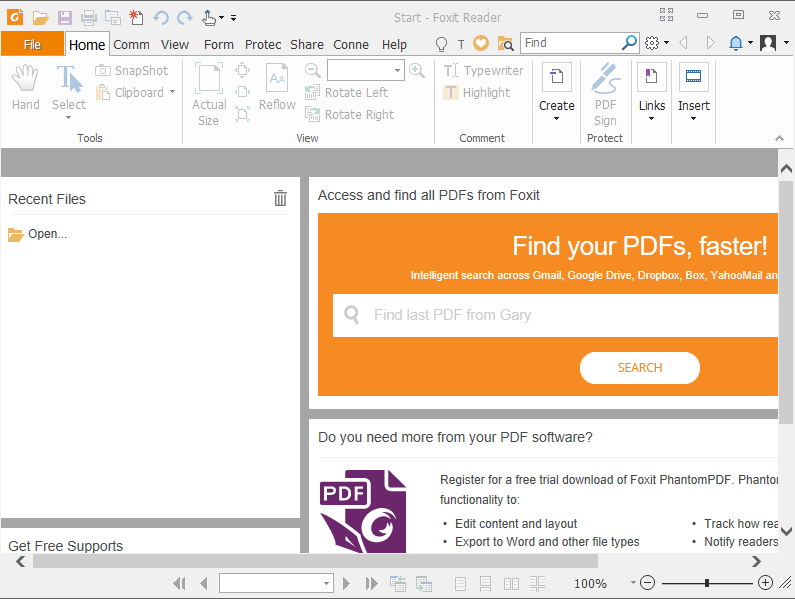Open the File menu
Screen dimensions: 795x599
[x=32, y=44]
